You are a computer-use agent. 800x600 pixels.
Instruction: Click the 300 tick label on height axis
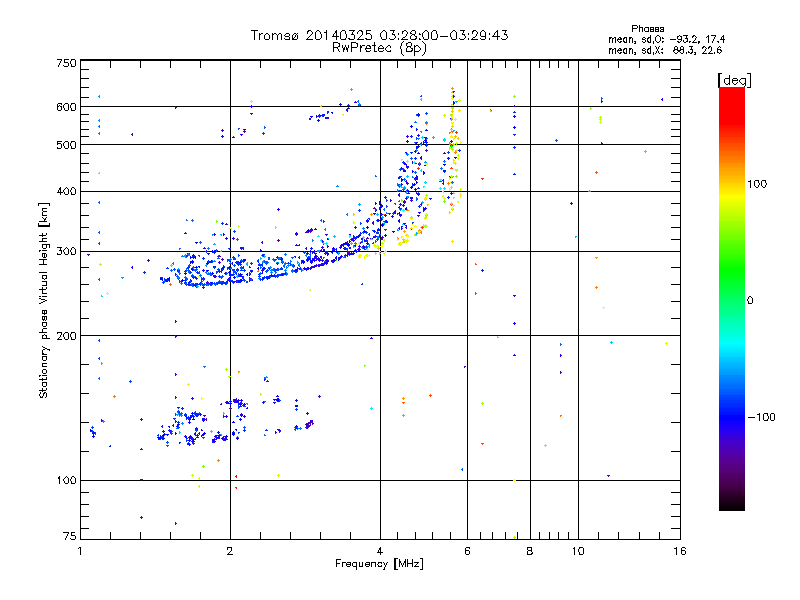[x=66, y=251]
